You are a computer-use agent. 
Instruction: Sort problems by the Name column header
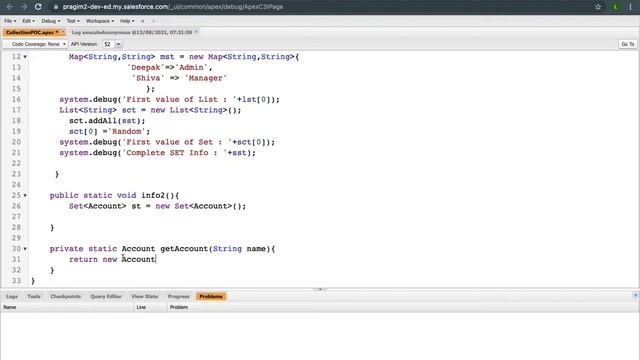tap(67, 307)
